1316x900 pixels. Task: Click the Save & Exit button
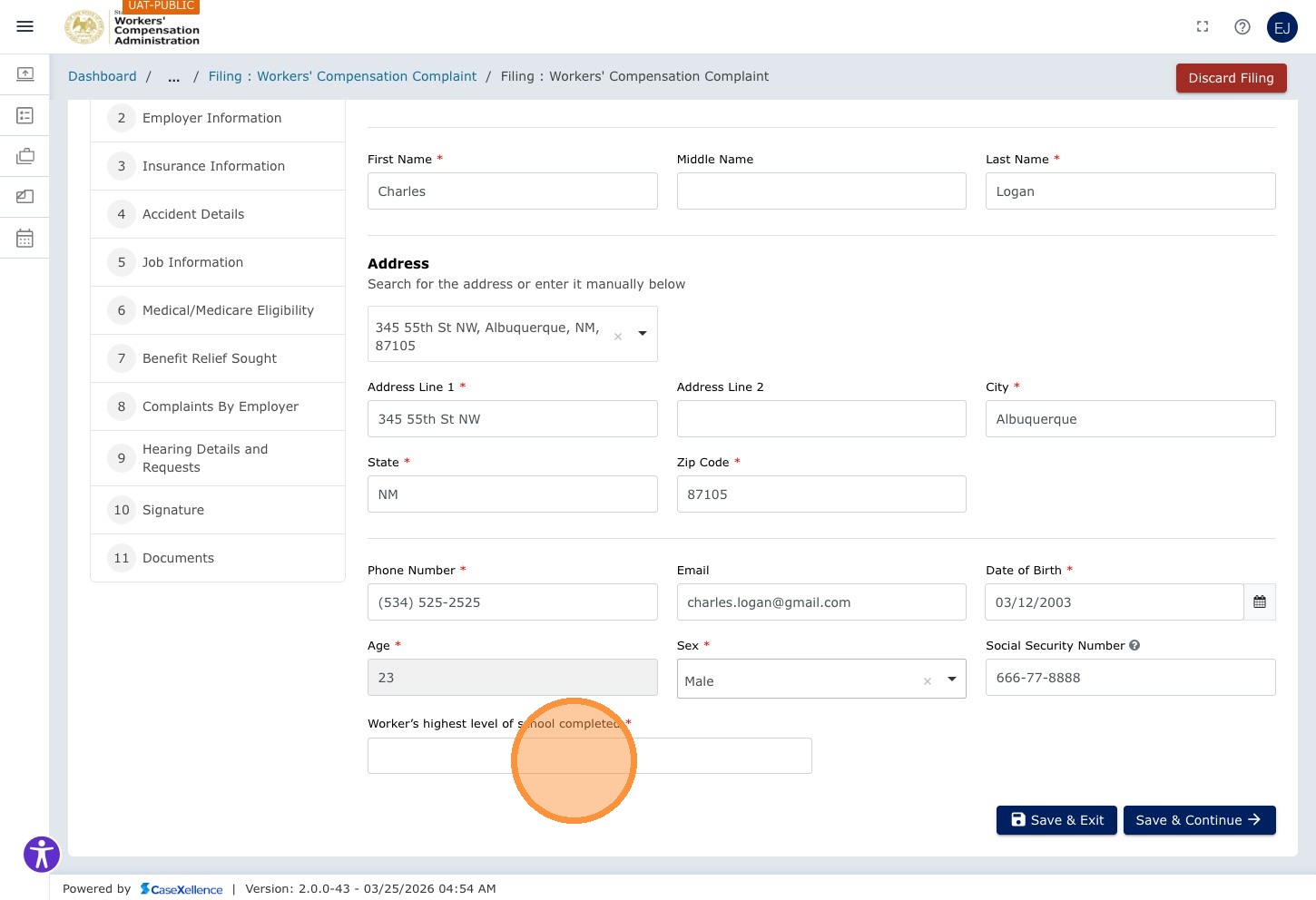coord(1056,820)
